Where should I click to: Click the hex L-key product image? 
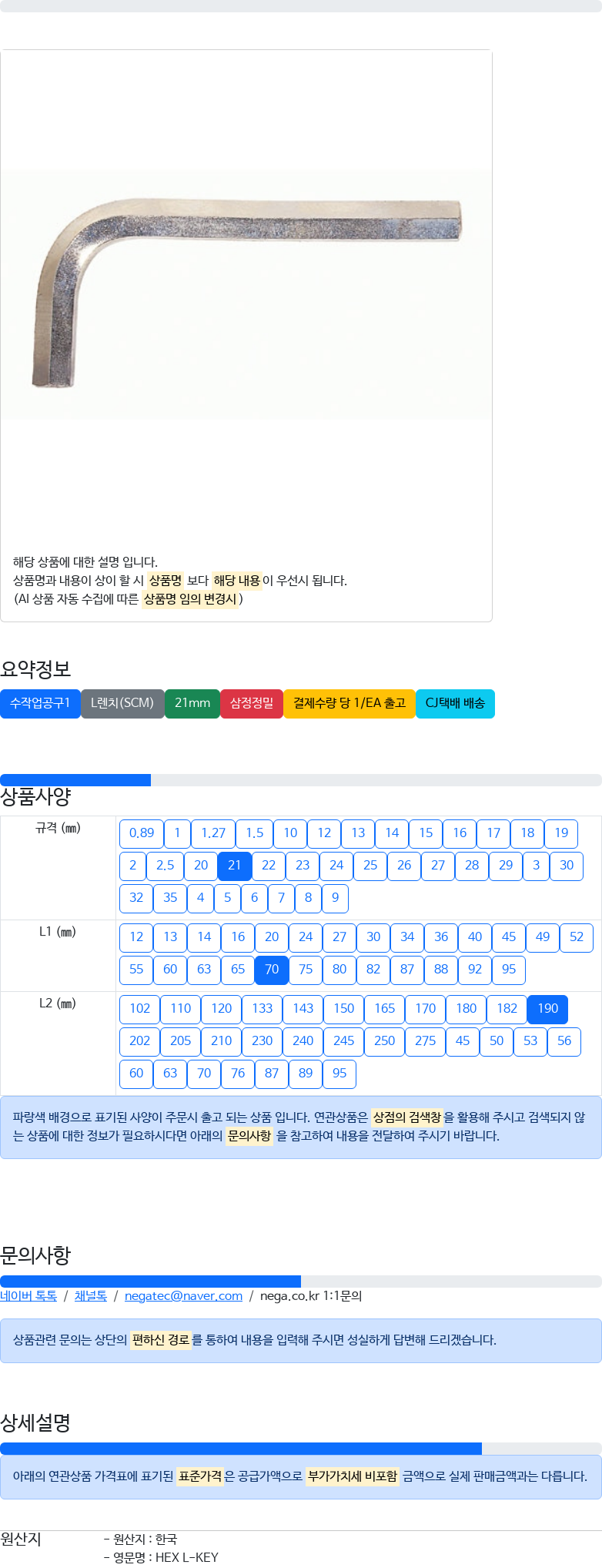(x=246, y=295)
